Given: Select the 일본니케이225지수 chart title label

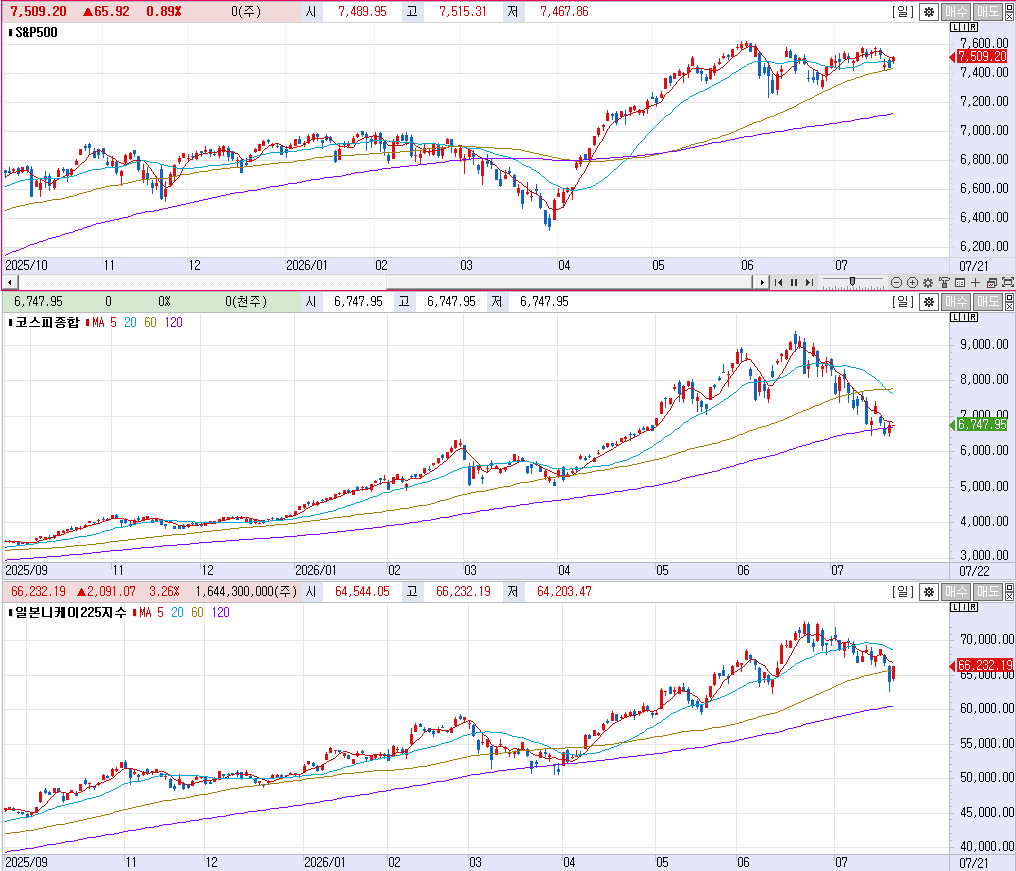Looking at the screenshot, I should 71,612.
